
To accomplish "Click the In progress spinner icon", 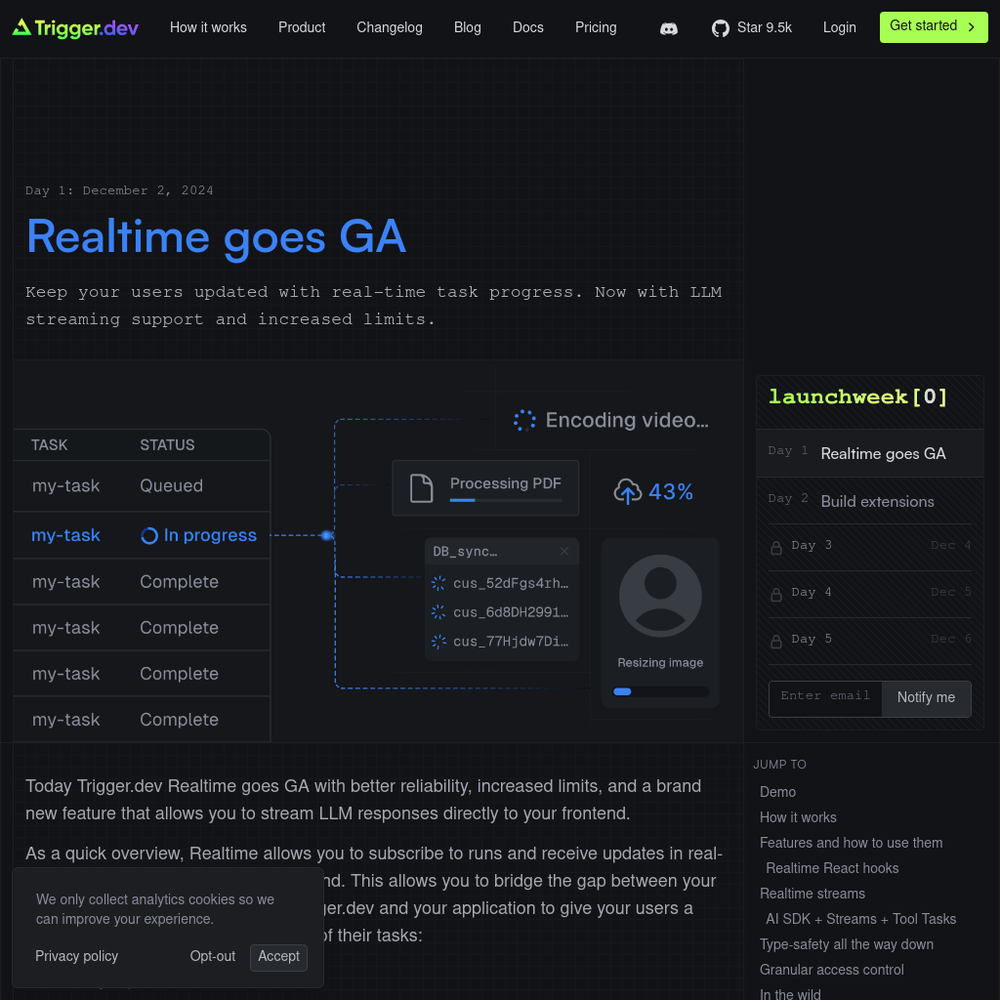I will click(x=149, y=536).
